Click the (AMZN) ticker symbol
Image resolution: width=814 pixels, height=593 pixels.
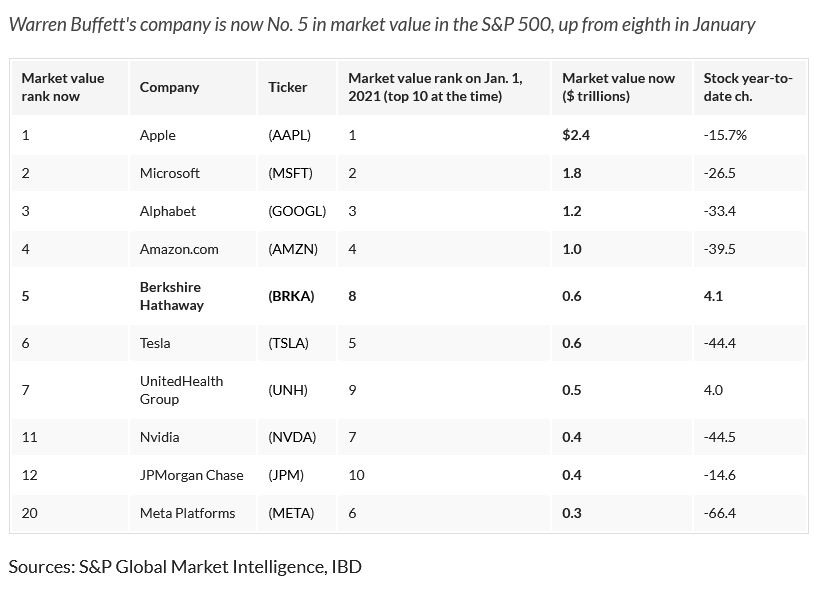293,249
